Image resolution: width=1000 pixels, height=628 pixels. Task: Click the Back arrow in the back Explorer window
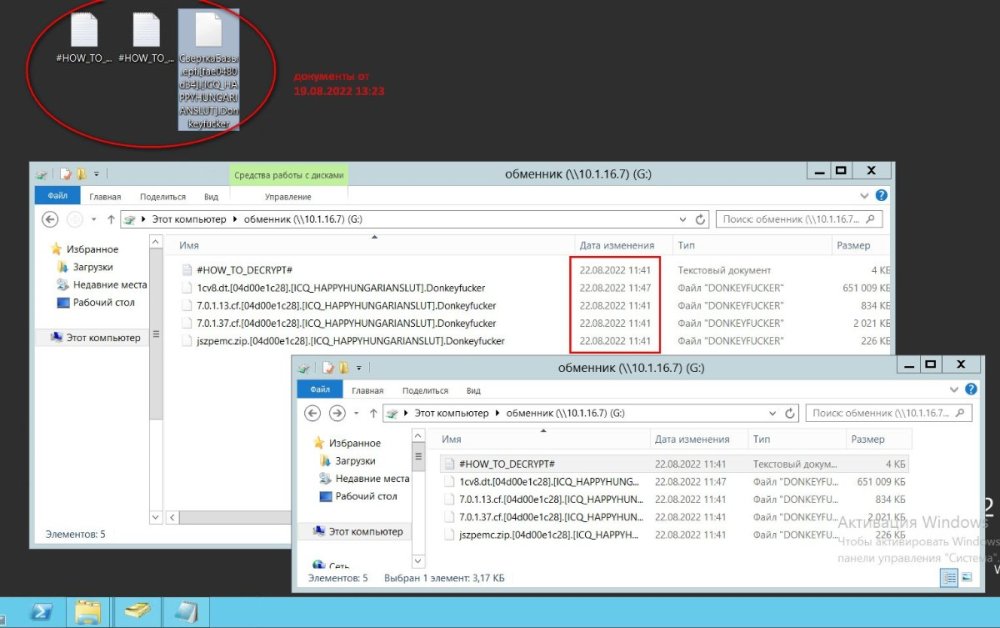[50, 219]
